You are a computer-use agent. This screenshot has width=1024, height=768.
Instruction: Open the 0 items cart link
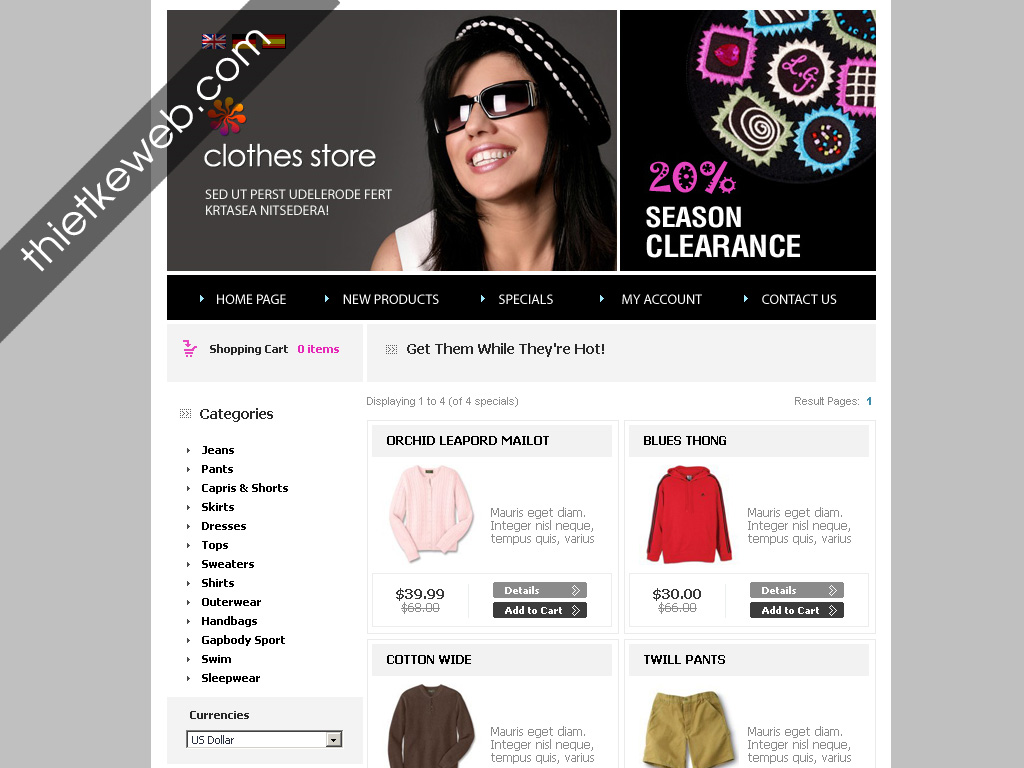(318, 349)
